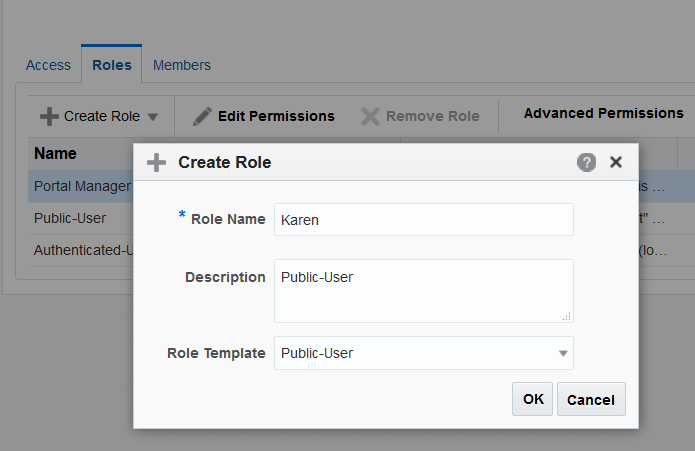The height and width of the screenshot is (451, 695).
Task: Switch to the Access tab
Action: pos(48,65)
